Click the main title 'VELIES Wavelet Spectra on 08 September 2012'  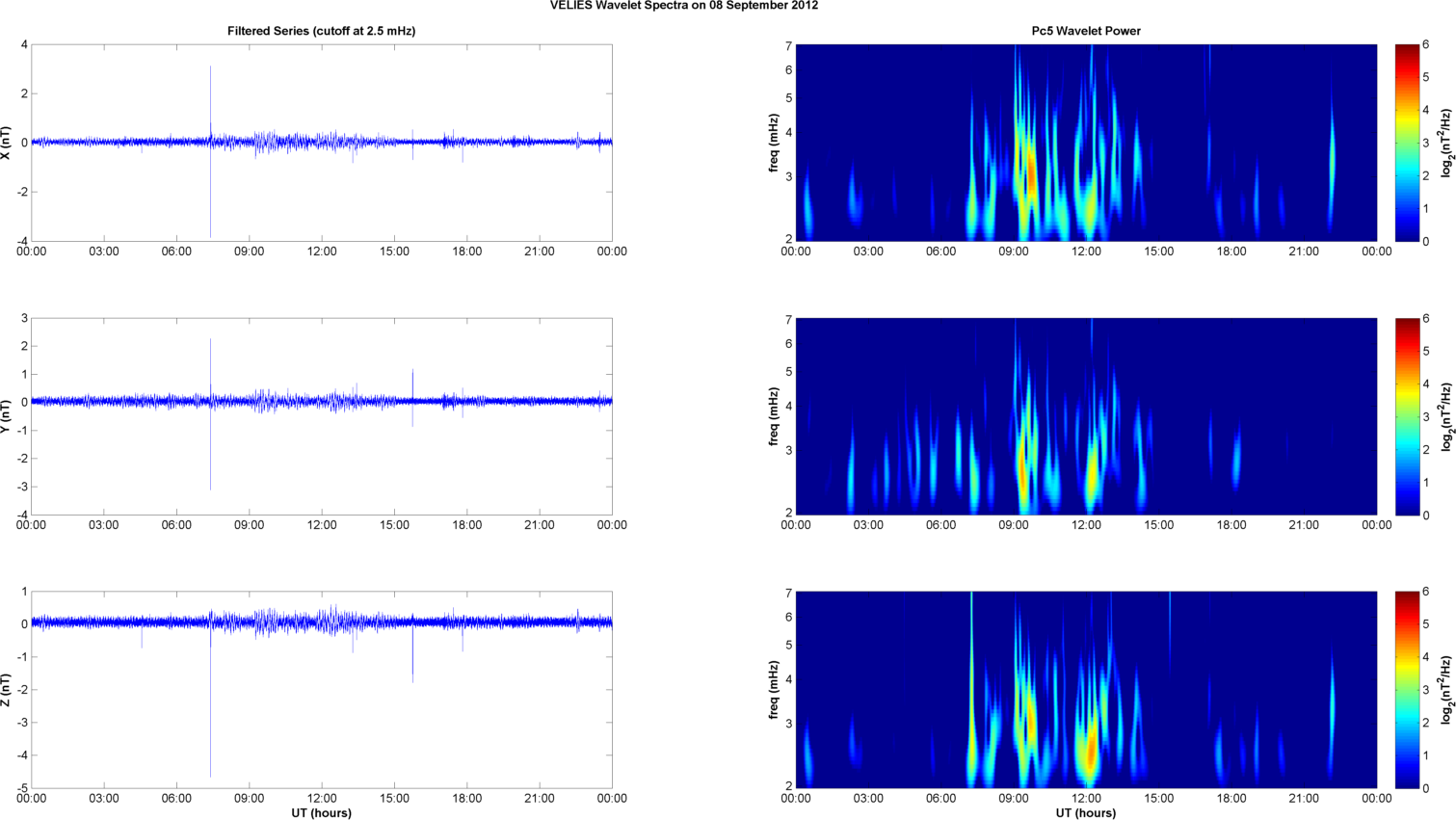click(684, 6)
